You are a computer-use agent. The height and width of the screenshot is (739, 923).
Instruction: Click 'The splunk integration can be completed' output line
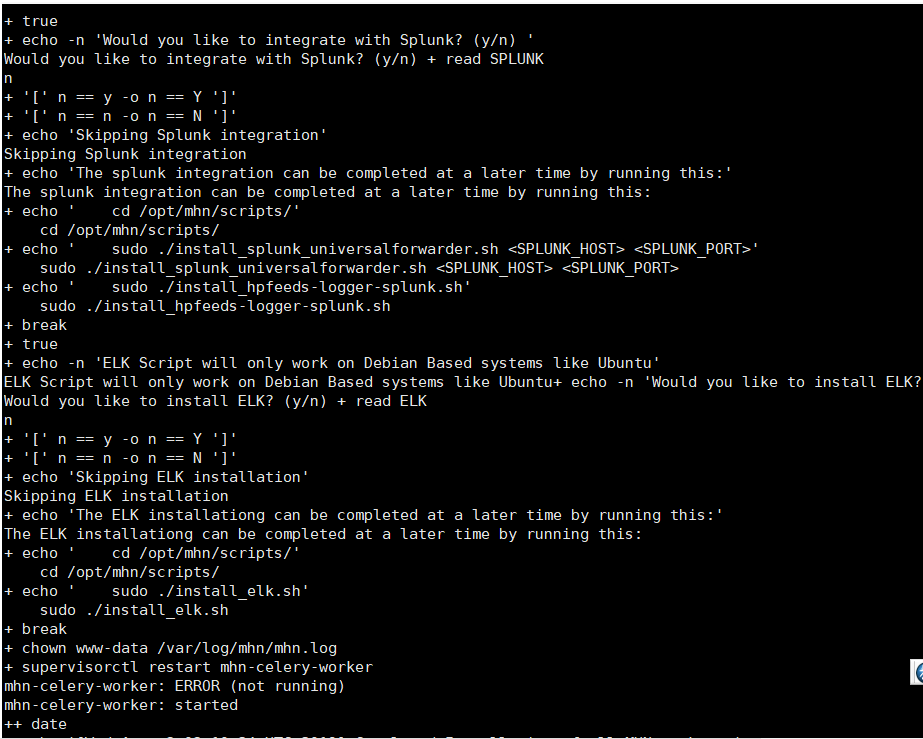(x=327, y=193)
